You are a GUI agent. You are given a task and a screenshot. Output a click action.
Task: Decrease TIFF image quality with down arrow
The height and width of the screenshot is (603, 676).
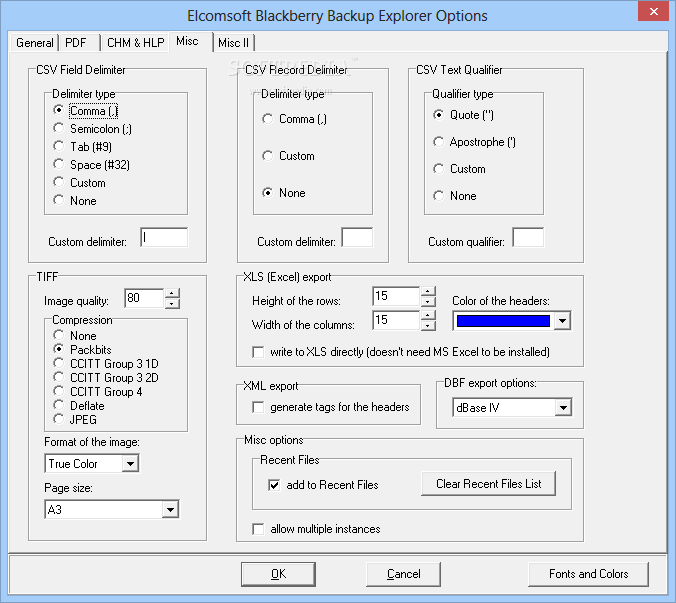(x=172, y=303)
